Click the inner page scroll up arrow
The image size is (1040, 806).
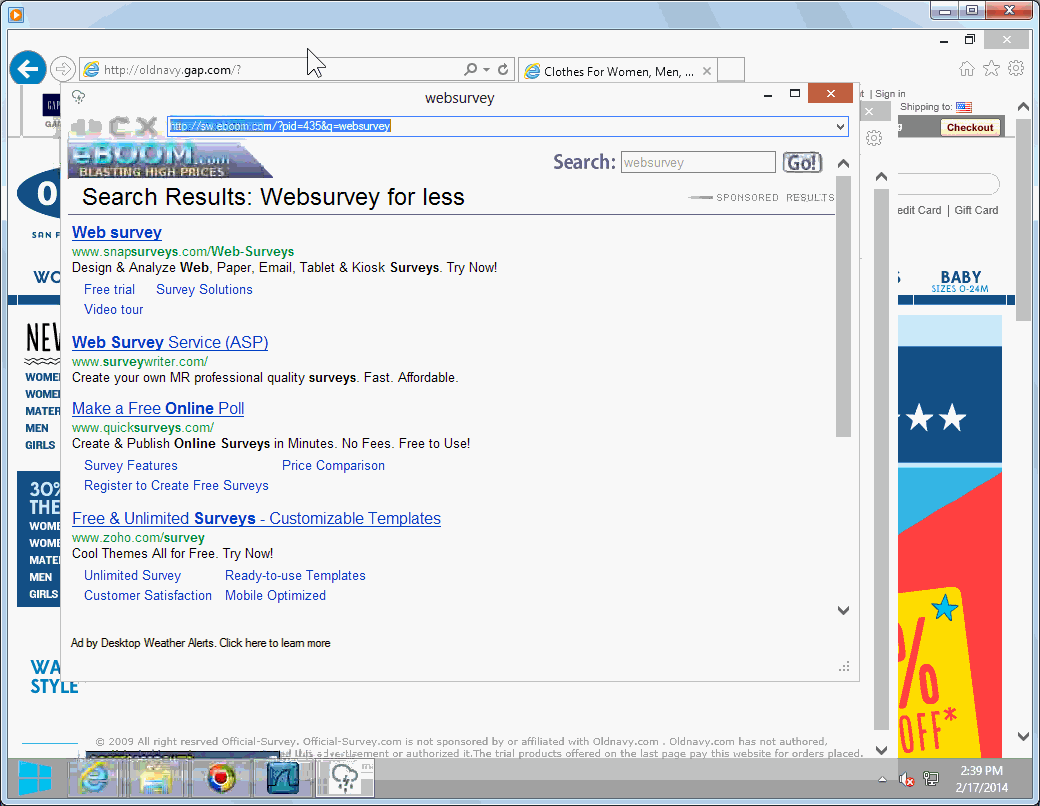point(881,176)
